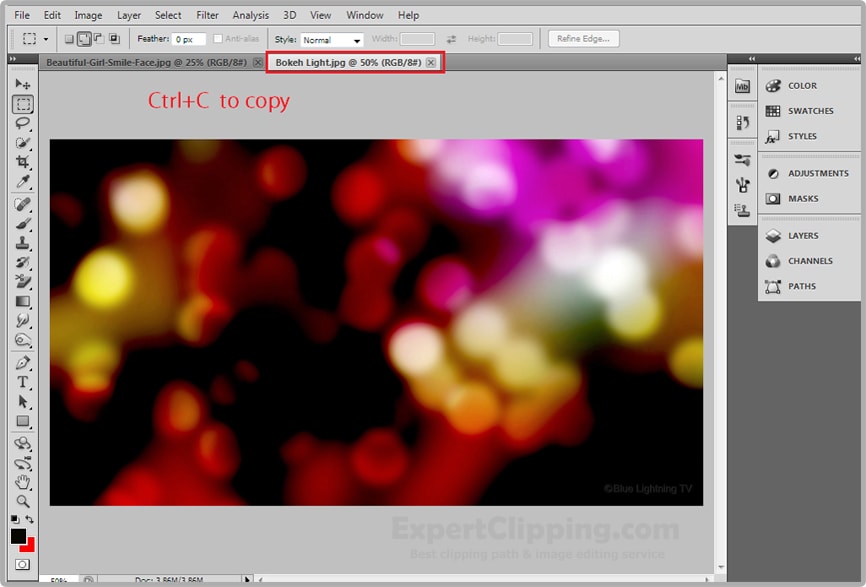Select the Zoom magnifier tool
Viewport: 866px width, 587px height.
(x=22, y=501)
